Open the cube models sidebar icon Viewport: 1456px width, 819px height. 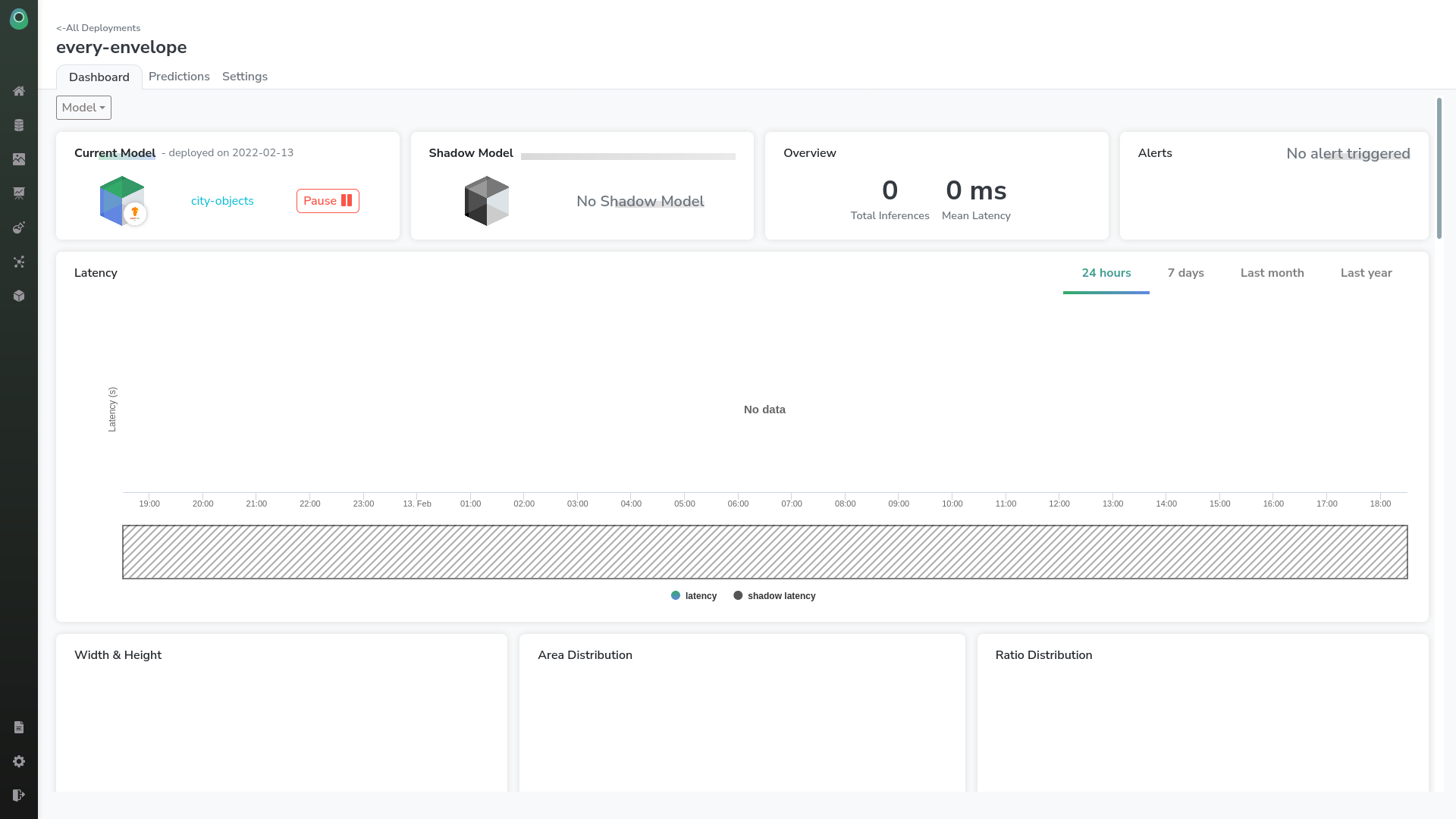click(19, 296)
